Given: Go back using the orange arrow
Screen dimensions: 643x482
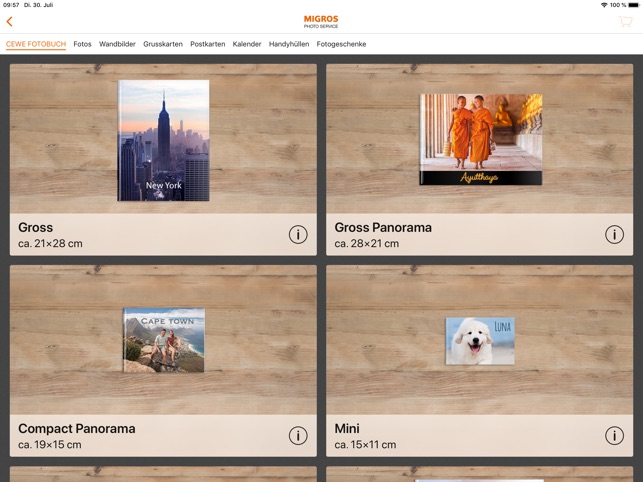Looking at the screenshot, I should pyautogui.click(x=9, y=21).
